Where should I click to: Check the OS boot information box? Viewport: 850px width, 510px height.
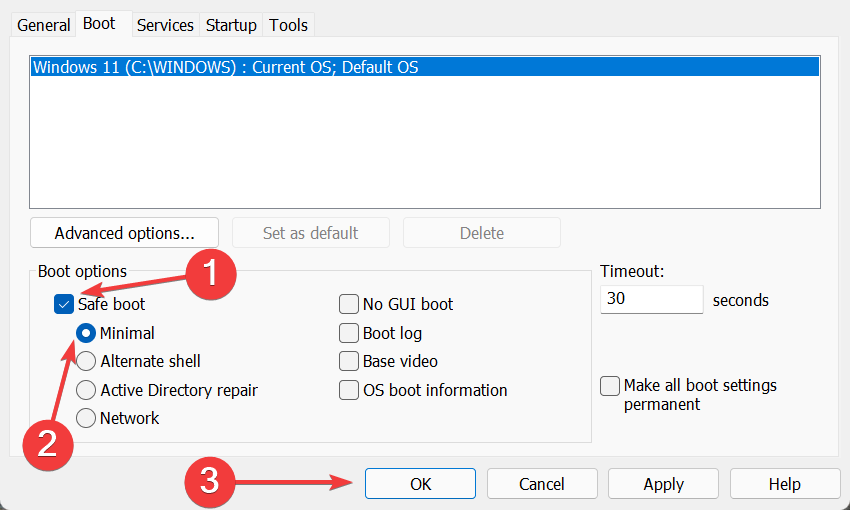coord(349,390)
